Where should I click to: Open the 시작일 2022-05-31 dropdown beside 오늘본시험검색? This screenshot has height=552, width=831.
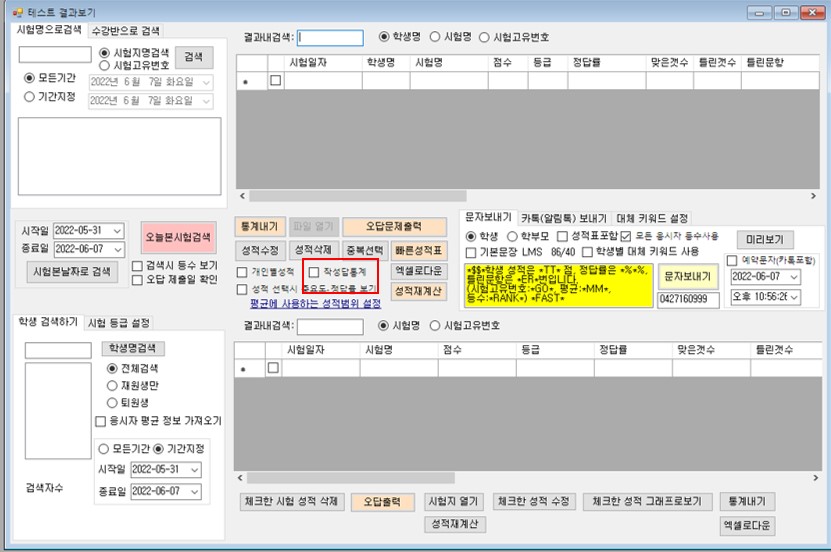pyautogui.click(x=118, y=231)
